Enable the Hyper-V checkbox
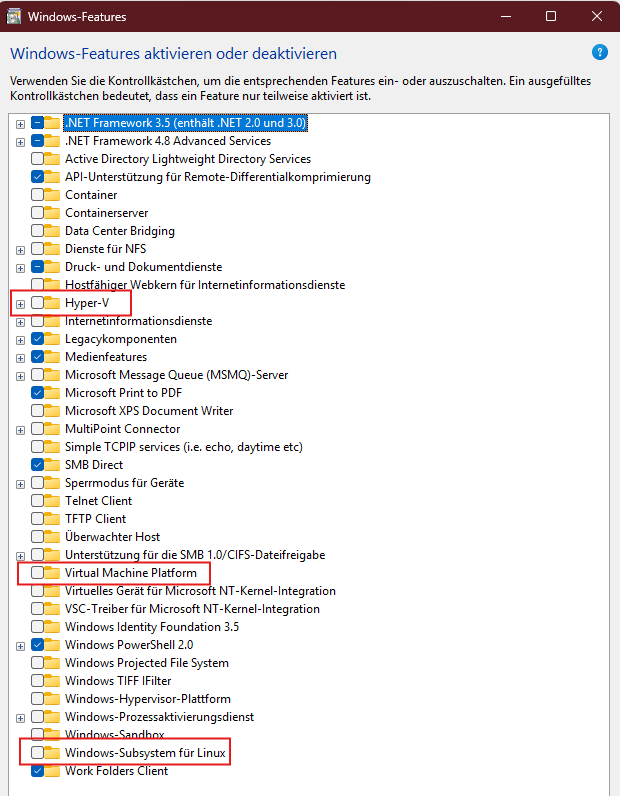This screenshot has width=620, height=796. click(x=37, y=303)
